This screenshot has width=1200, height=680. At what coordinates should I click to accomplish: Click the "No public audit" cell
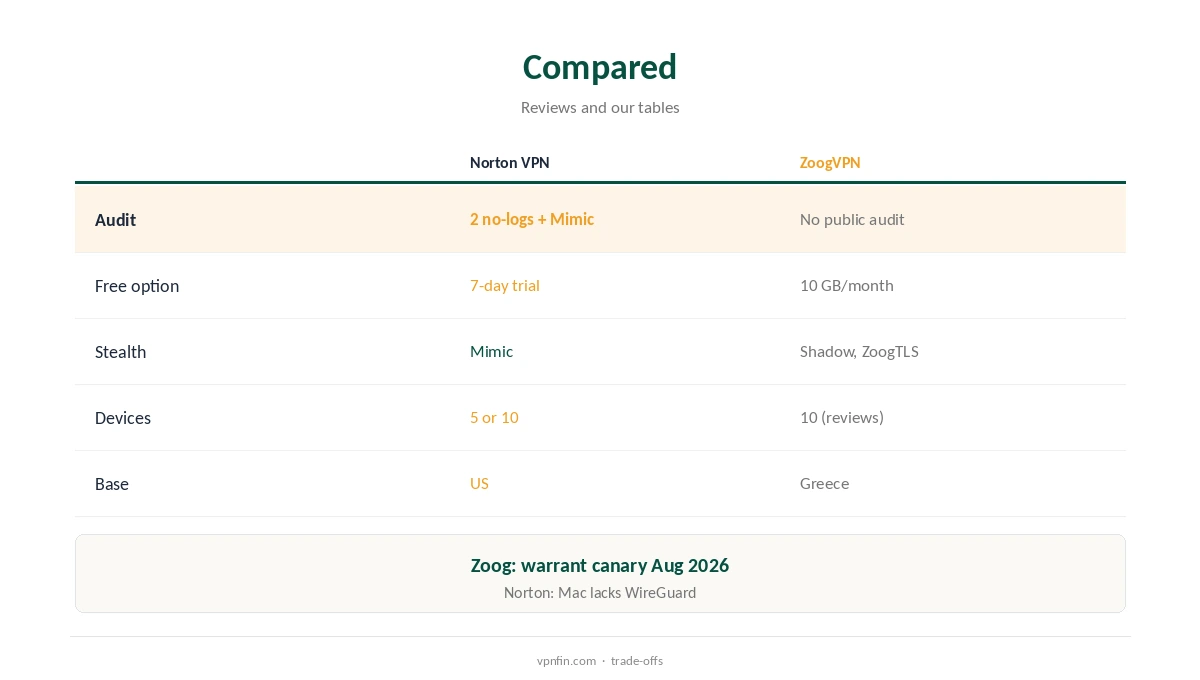click(x=852, y=219)
